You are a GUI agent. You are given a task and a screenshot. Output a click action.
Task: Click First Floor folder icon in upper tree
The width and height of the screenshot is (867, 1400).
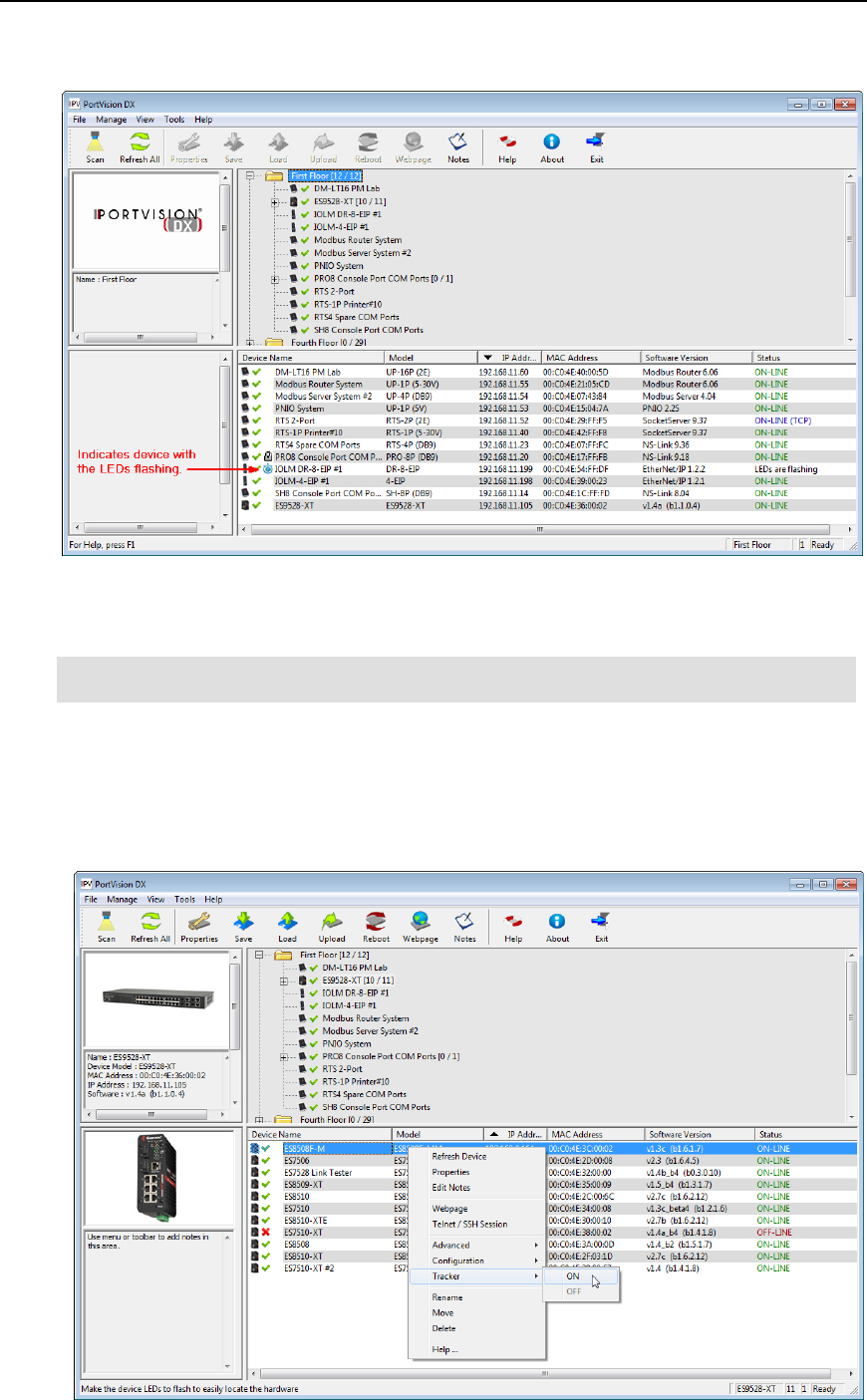[x=274, y=175]
